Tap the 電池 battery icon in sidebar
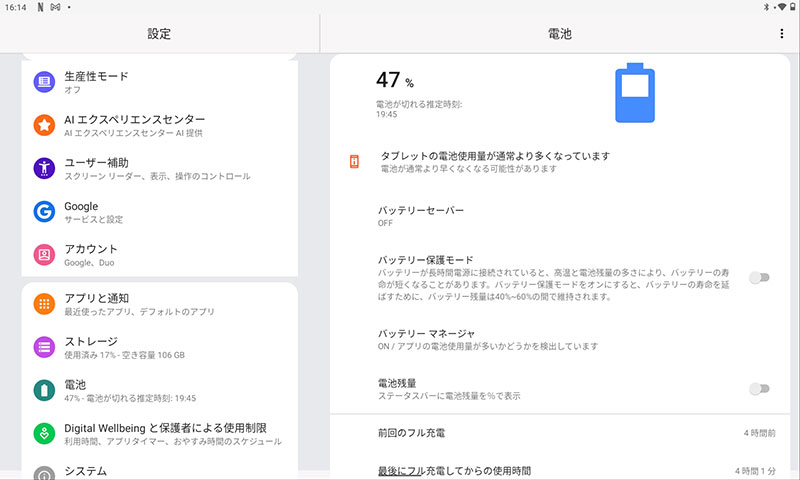Image resolution: width=800 pixels, height=480 pixels. pos(44,390)
